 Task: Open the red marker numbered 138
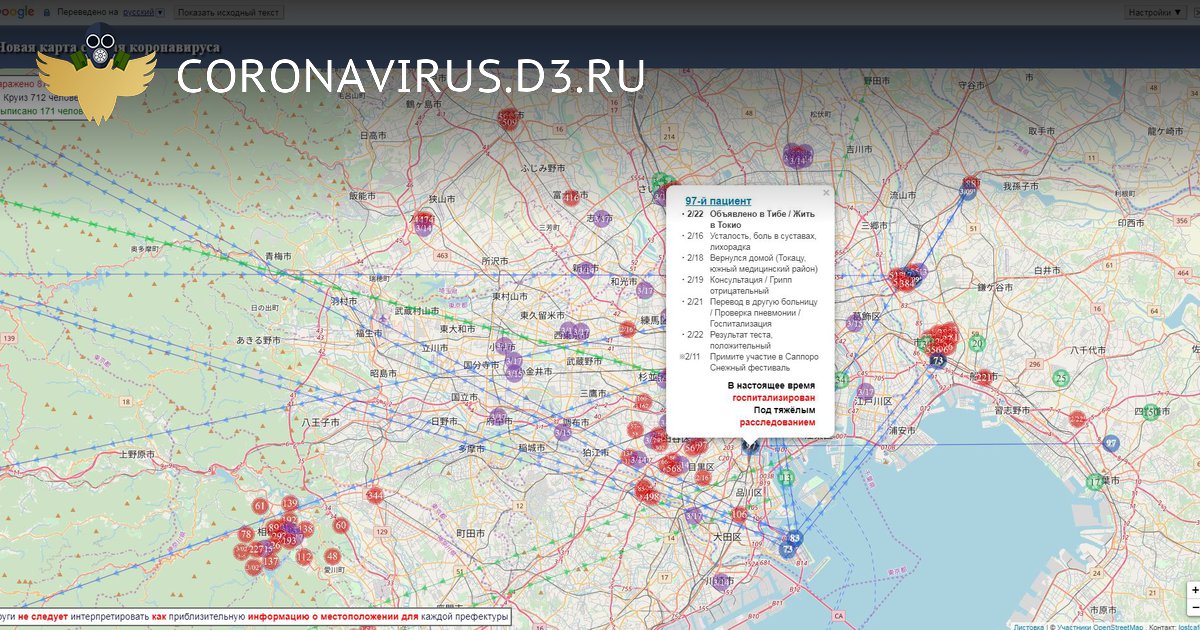[x=306, y=529]
